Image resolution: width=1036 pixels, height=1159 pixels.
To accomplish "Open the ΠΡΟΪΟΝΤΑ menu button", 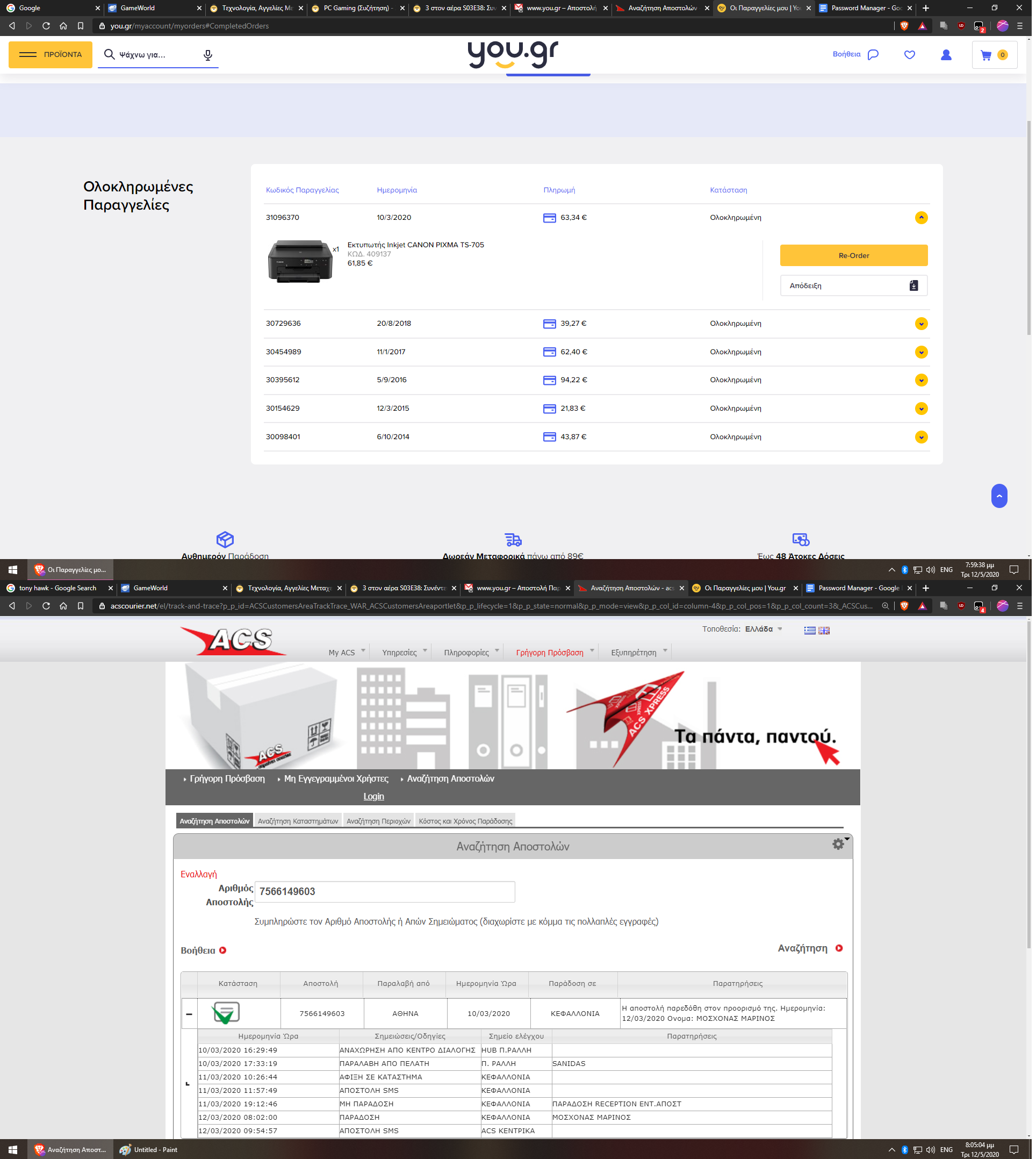I will [50, 55].
